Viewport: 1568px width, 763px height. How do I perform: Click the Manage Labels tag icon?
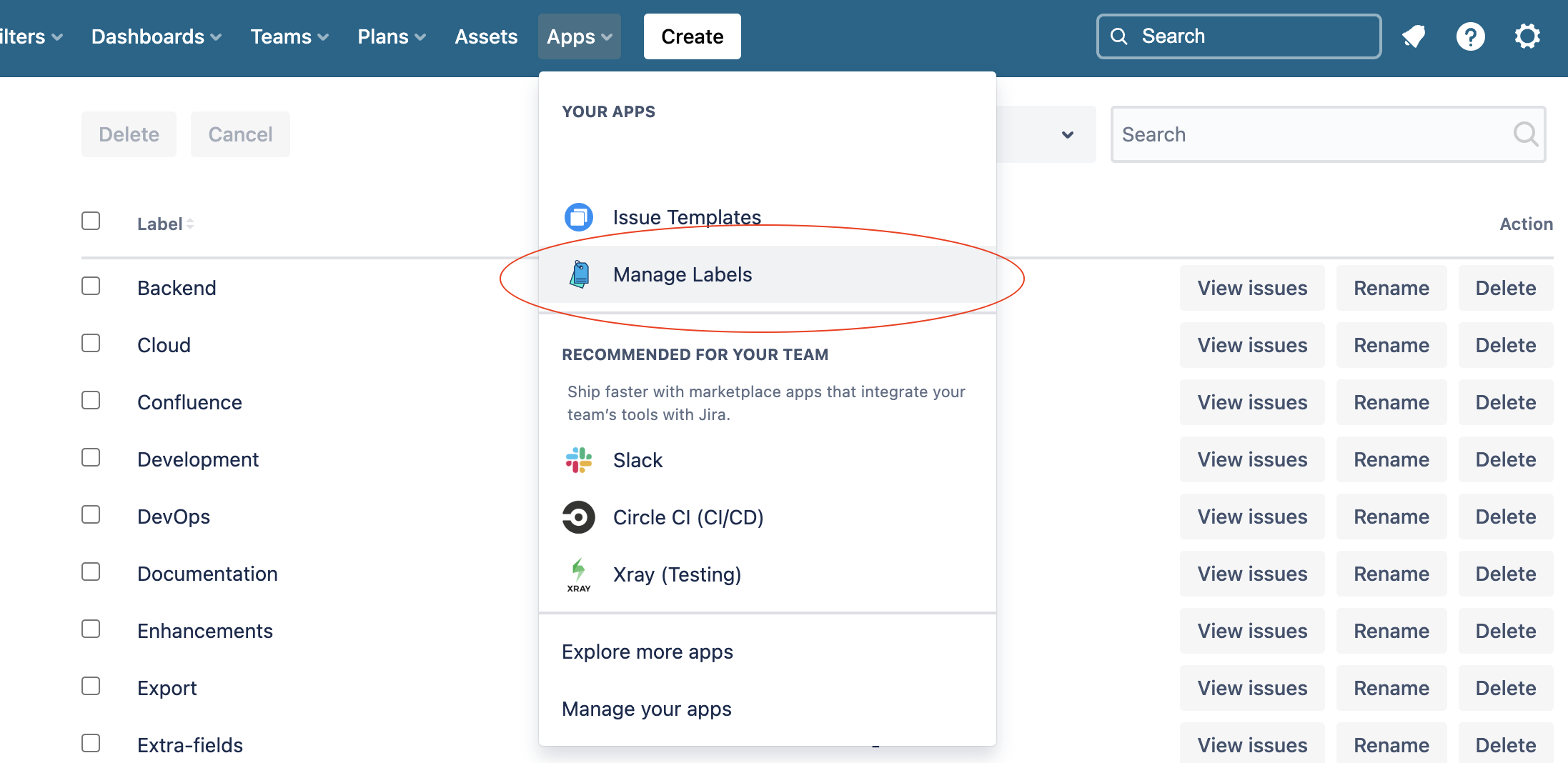580,274
